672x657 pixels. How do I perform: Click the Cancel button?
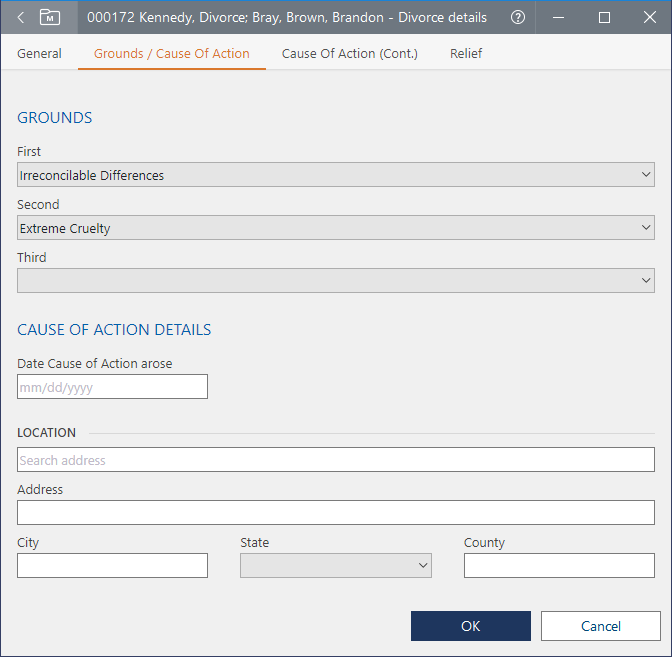click(601, 626)
